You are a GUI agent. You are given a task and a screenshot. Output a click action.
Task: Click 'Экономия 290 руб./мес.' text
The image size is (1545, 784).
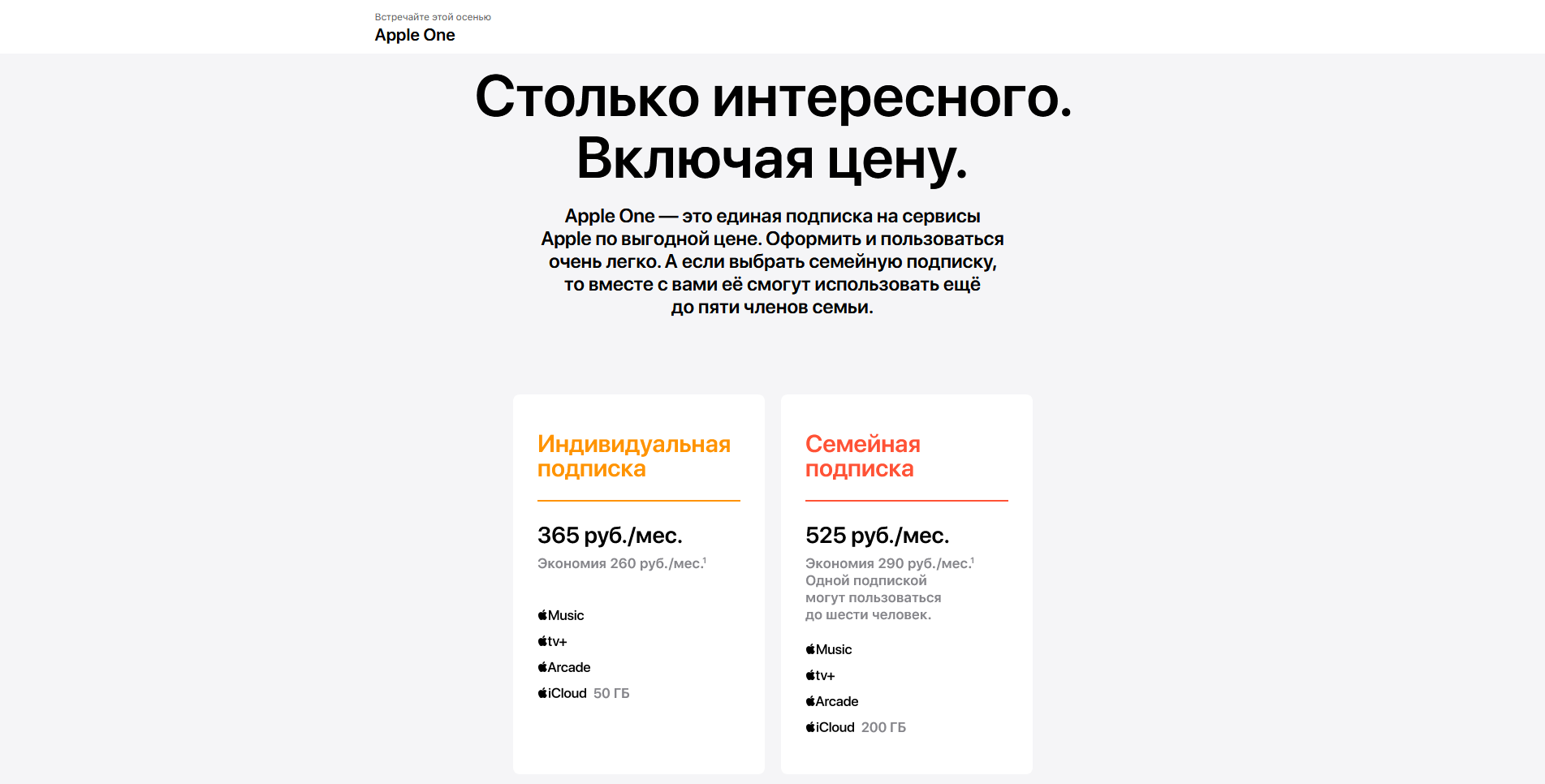click(x=887, y=563)
